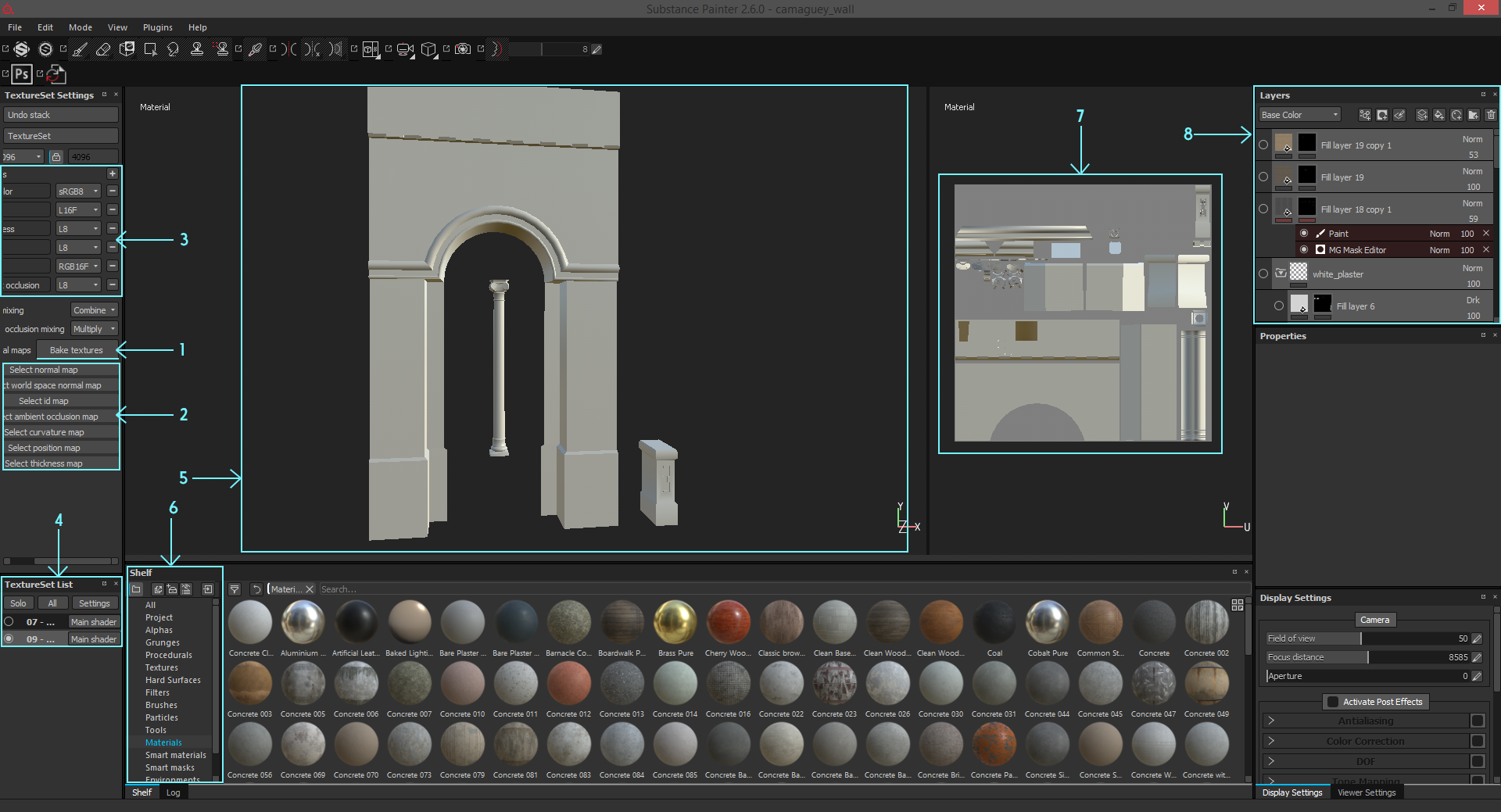Adjust the Field of view slider
This screenshot has height=812, width=1501.
click(1367, 639)
